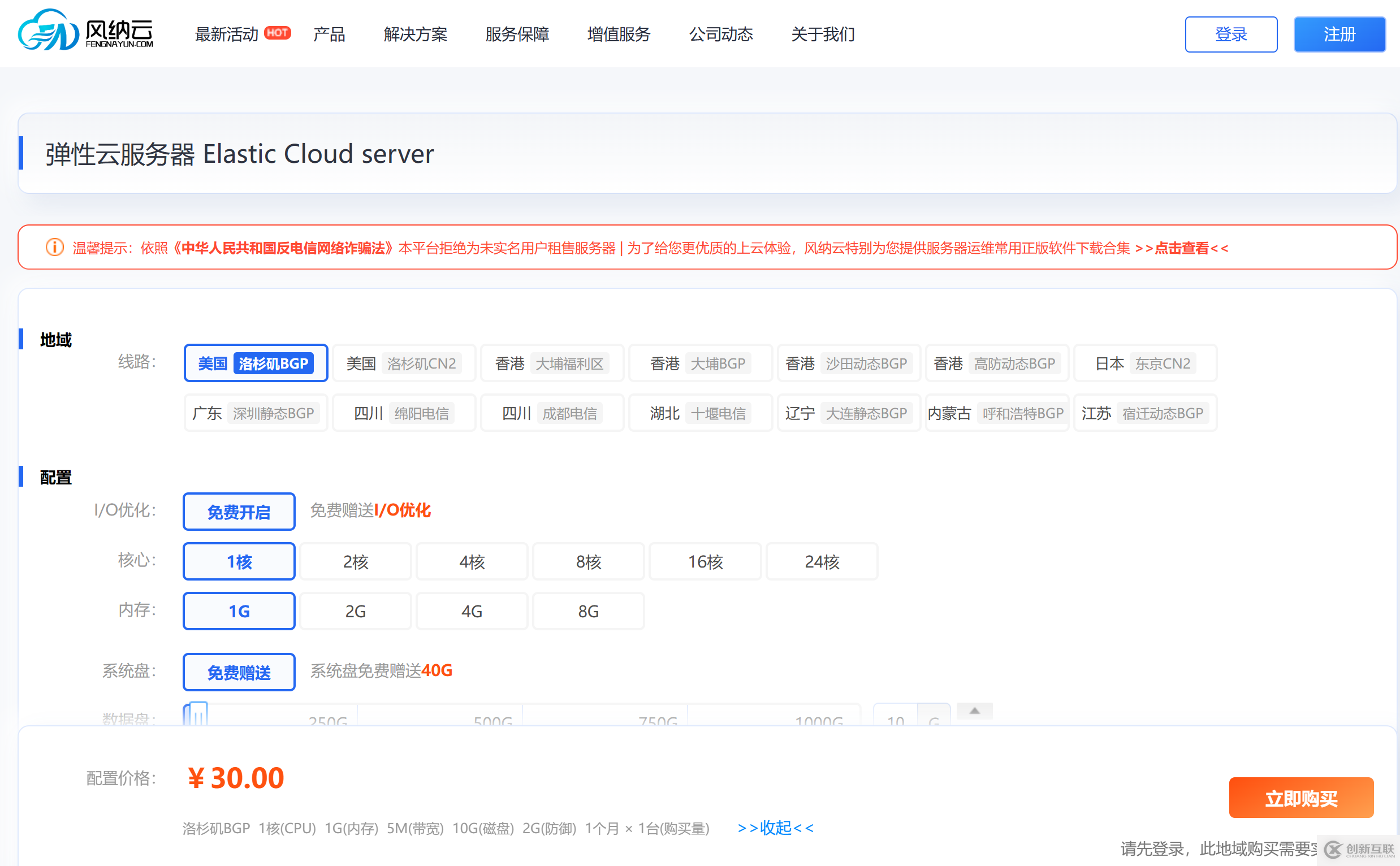
Task: Select the 4G memory option
Action: 472,611
